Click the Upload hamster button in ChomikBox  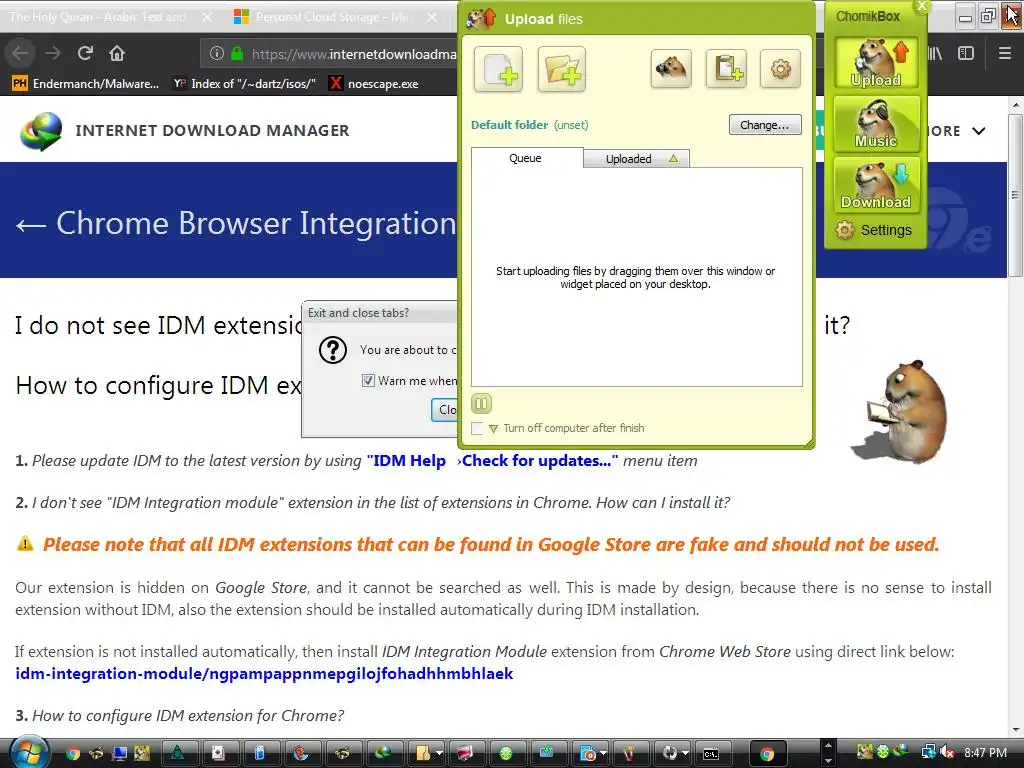click(x=876, y=63)
